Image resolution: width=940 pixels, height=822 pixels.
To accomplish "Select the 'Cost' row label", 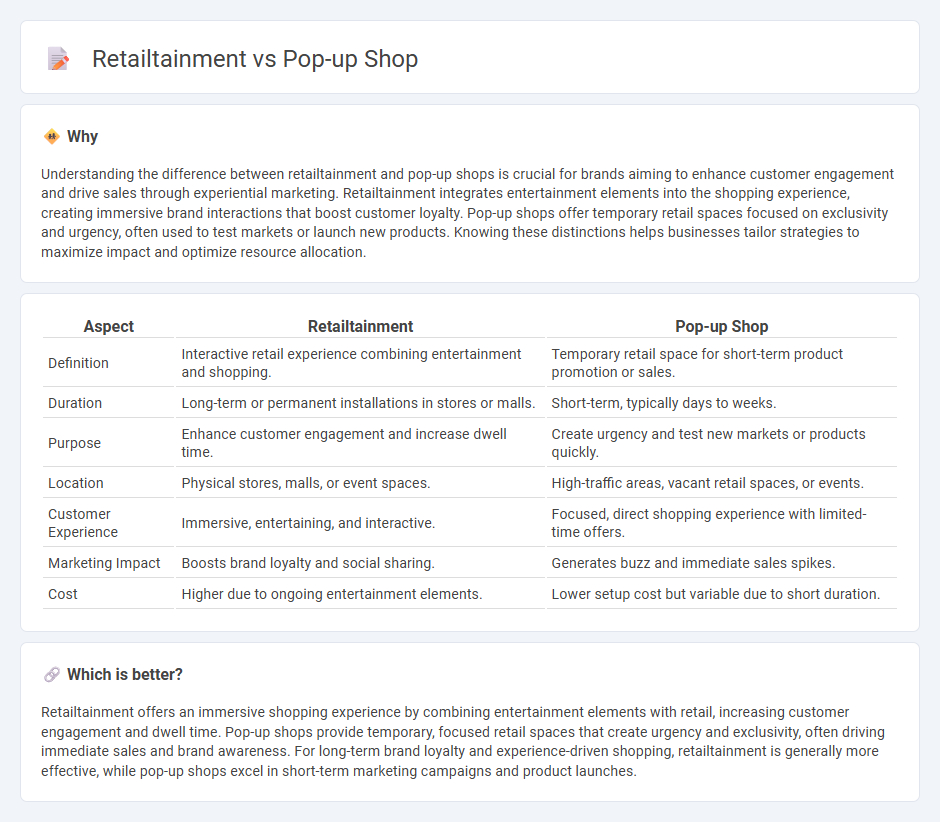I will [63, 594].
